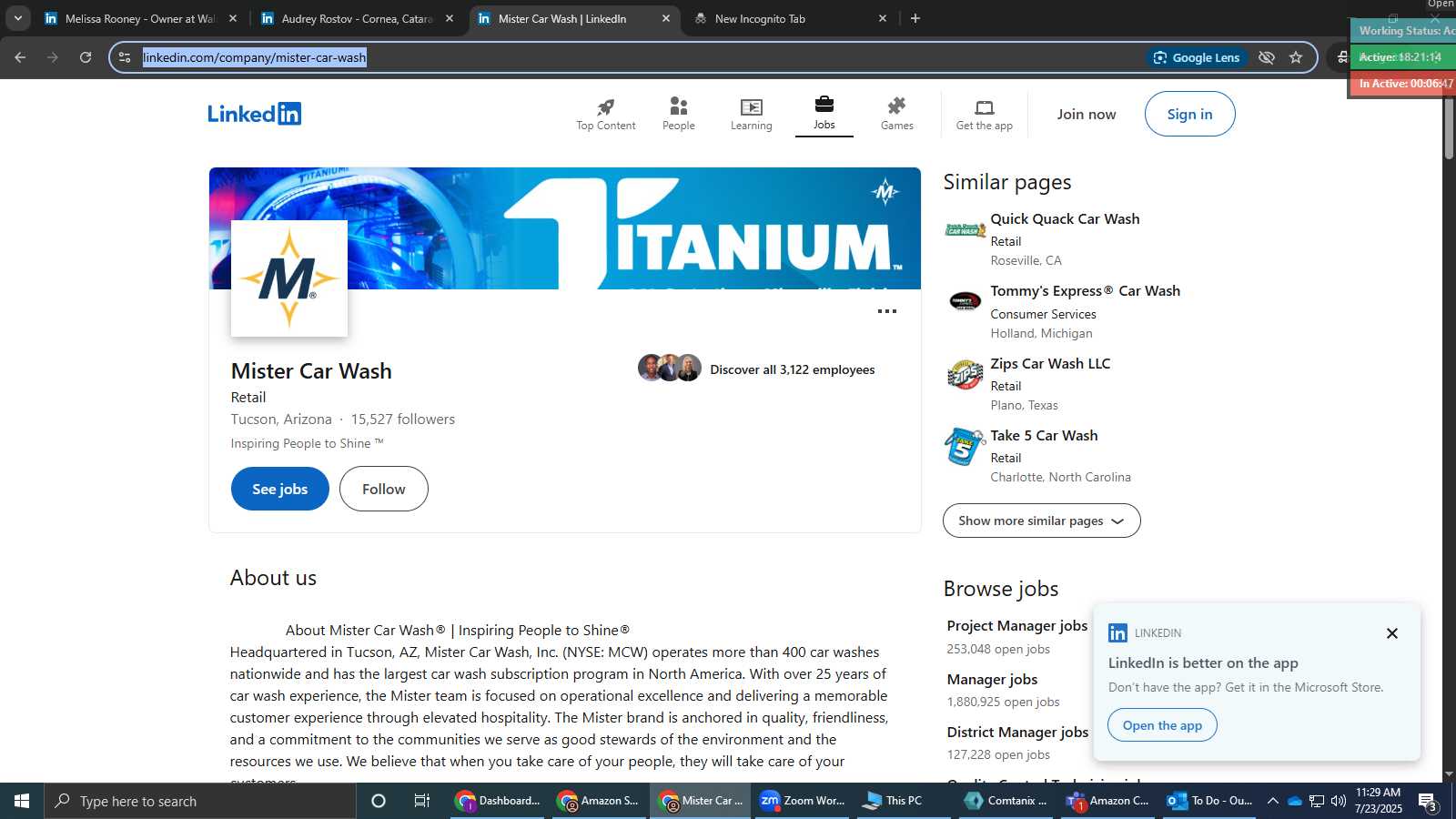Screen dimensions: 1456x819
Task: Click See jobs button
Action: pyautogui.click(x=279, y=489)
